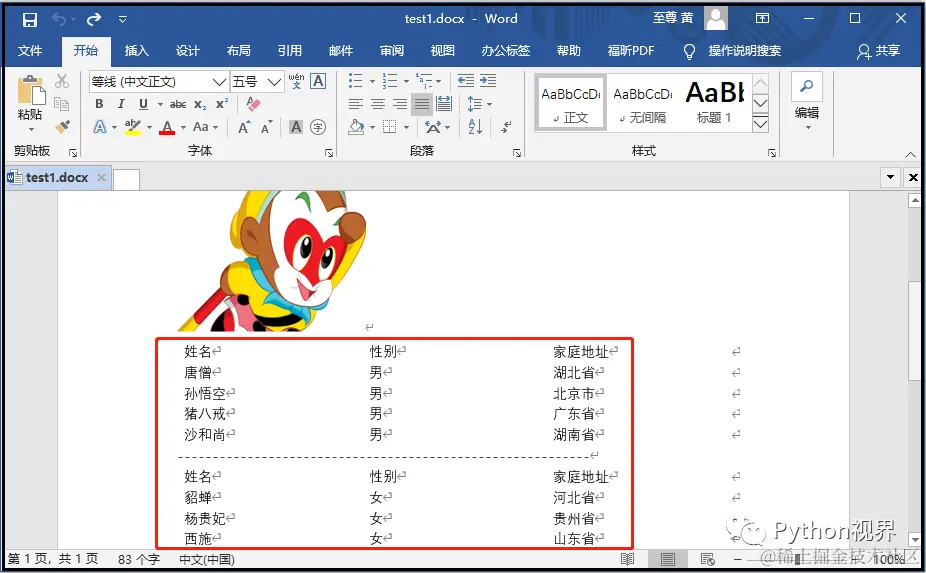
Task: Click Distributed alignment icon
Action: [x=444, y=104]
